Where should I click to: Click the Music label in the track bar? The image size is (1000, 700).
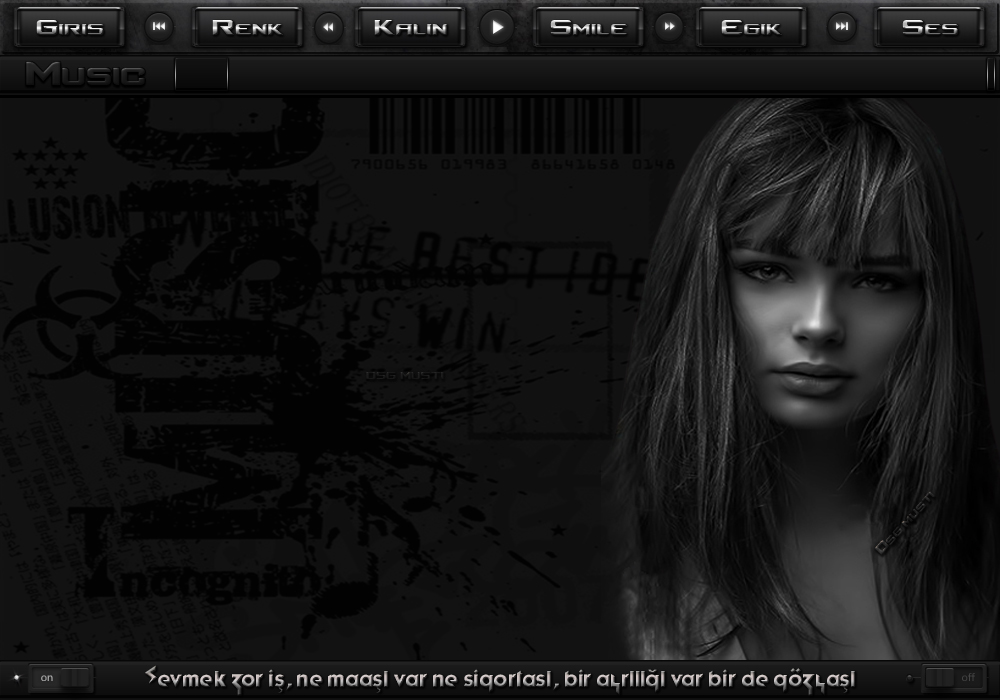tap(85, 74)
